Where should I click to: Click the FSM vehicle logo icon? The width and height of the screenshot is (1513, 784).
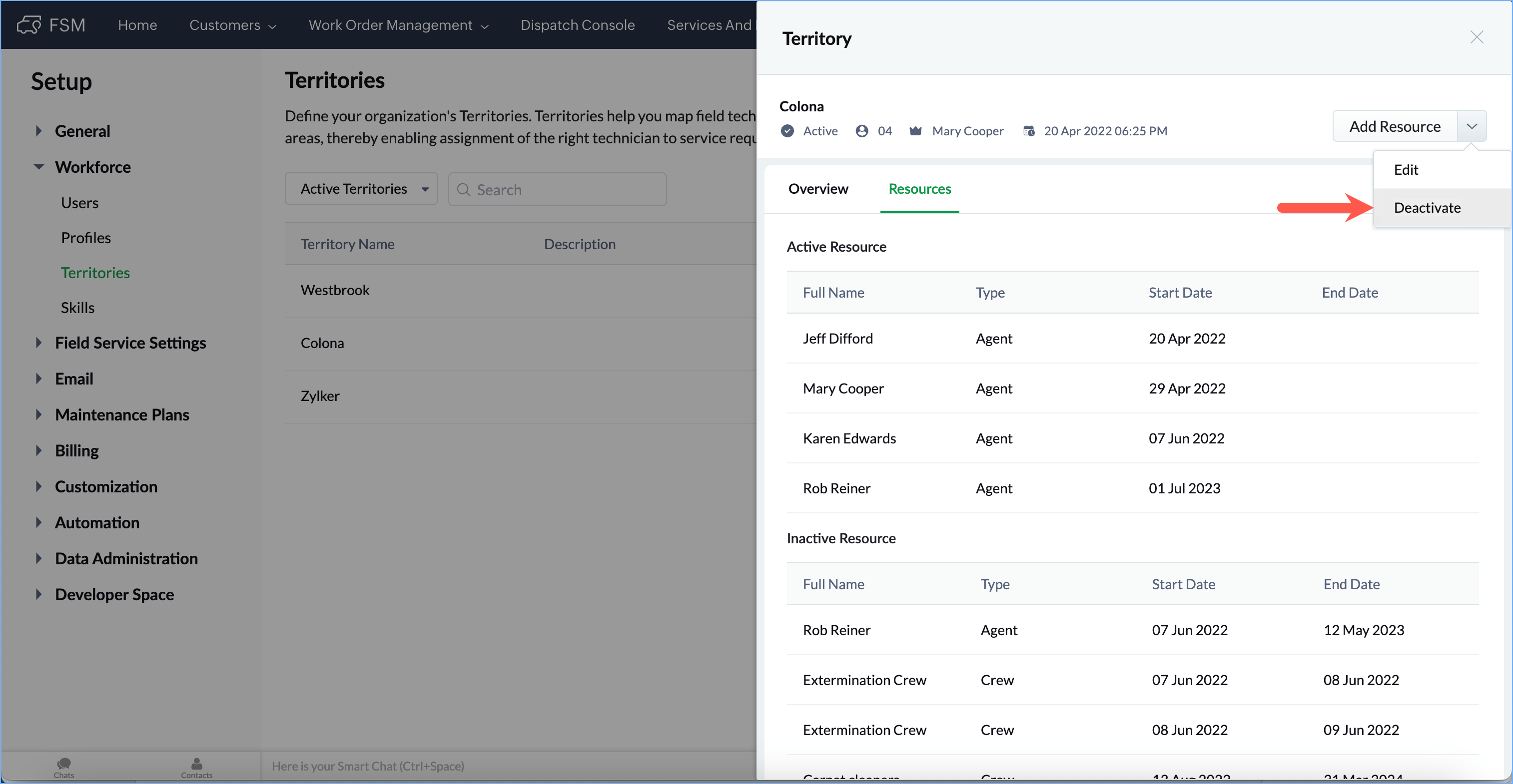[x=29, y=25]
